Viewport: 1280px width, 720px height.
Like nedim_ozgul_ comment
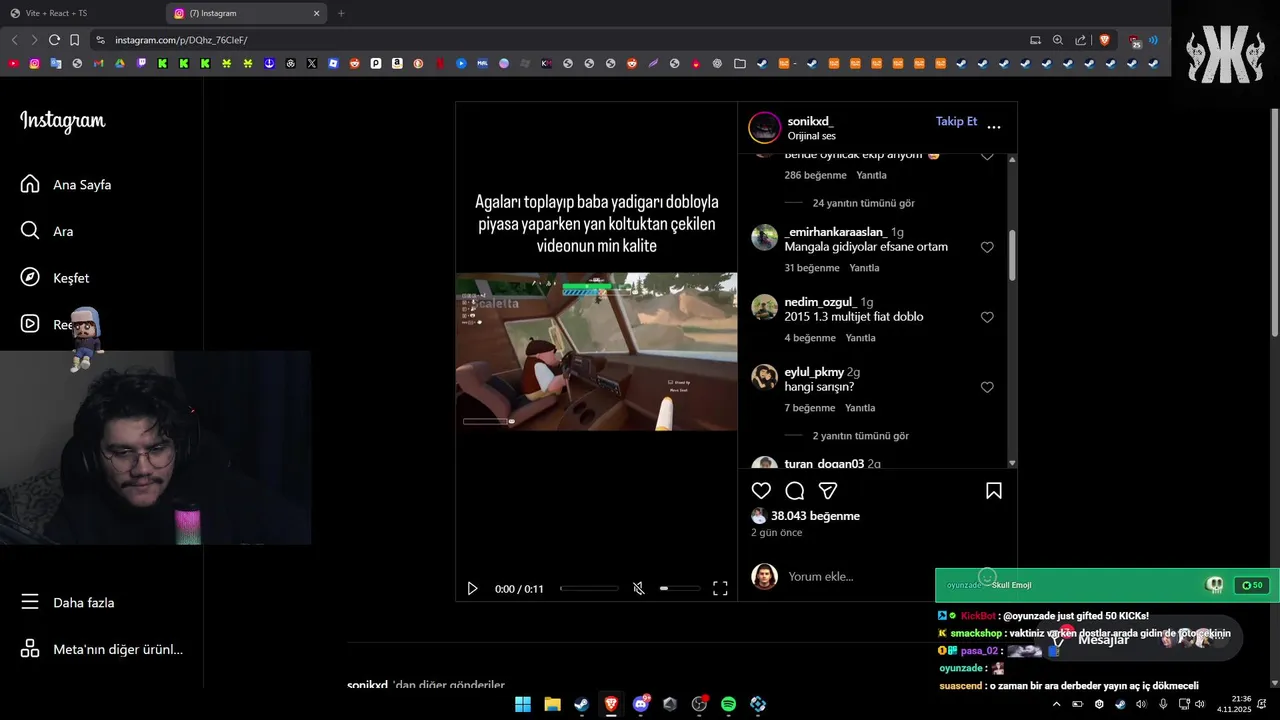click(987, 317)
